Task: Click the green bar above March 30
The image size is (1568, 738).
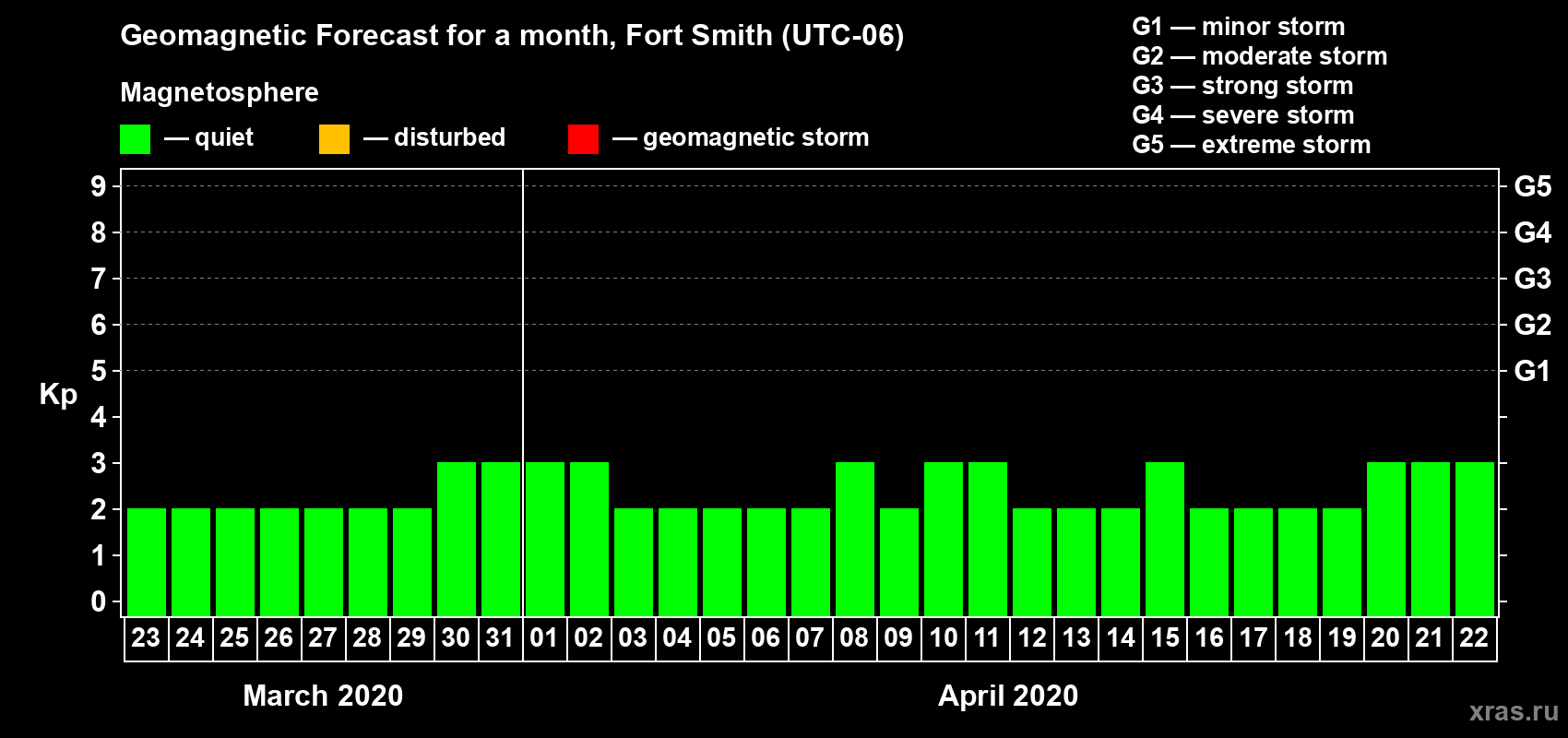Action: (457, 539)
